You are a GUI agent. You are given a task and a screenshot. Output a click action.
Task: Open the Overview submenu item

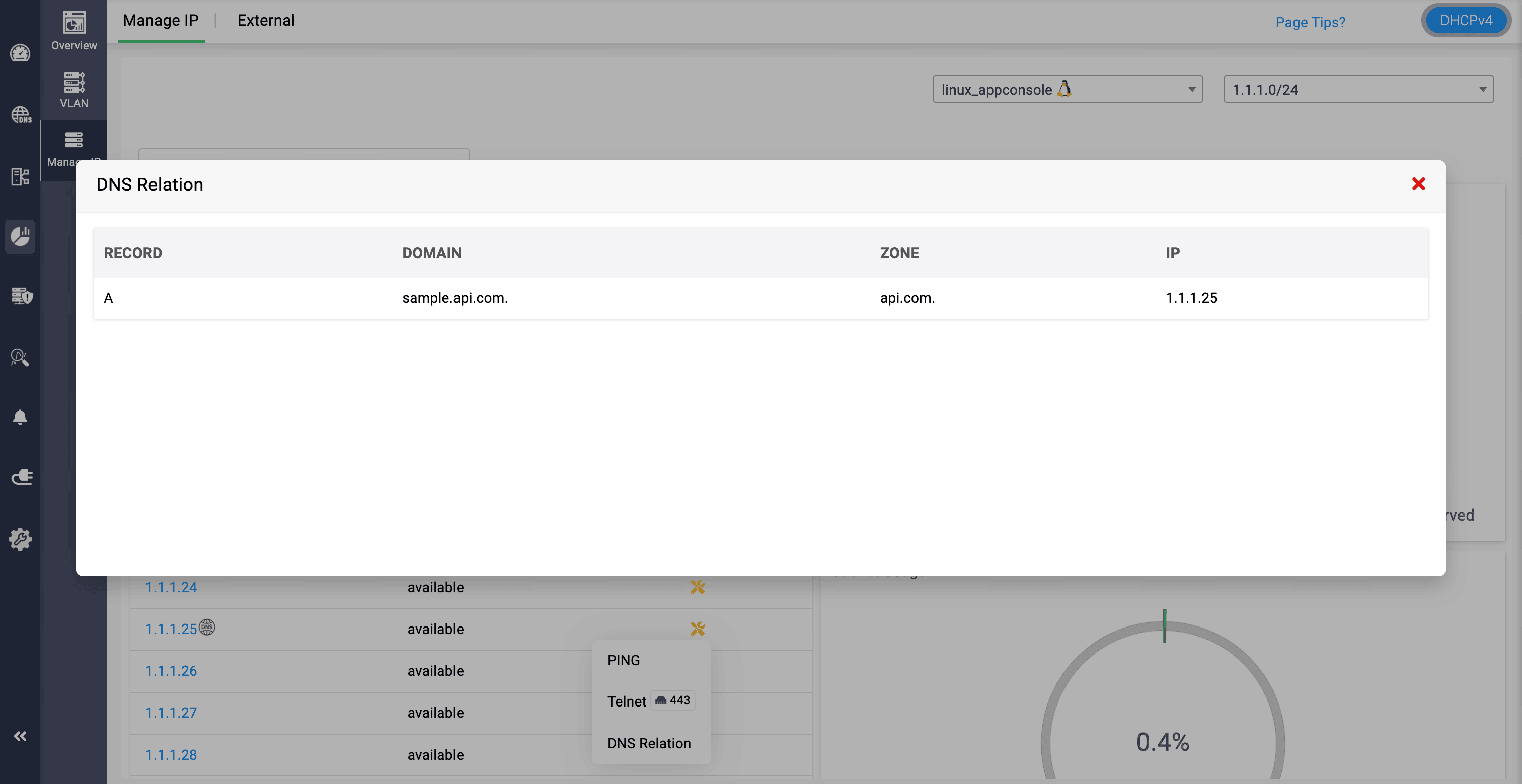coord(74,31)
